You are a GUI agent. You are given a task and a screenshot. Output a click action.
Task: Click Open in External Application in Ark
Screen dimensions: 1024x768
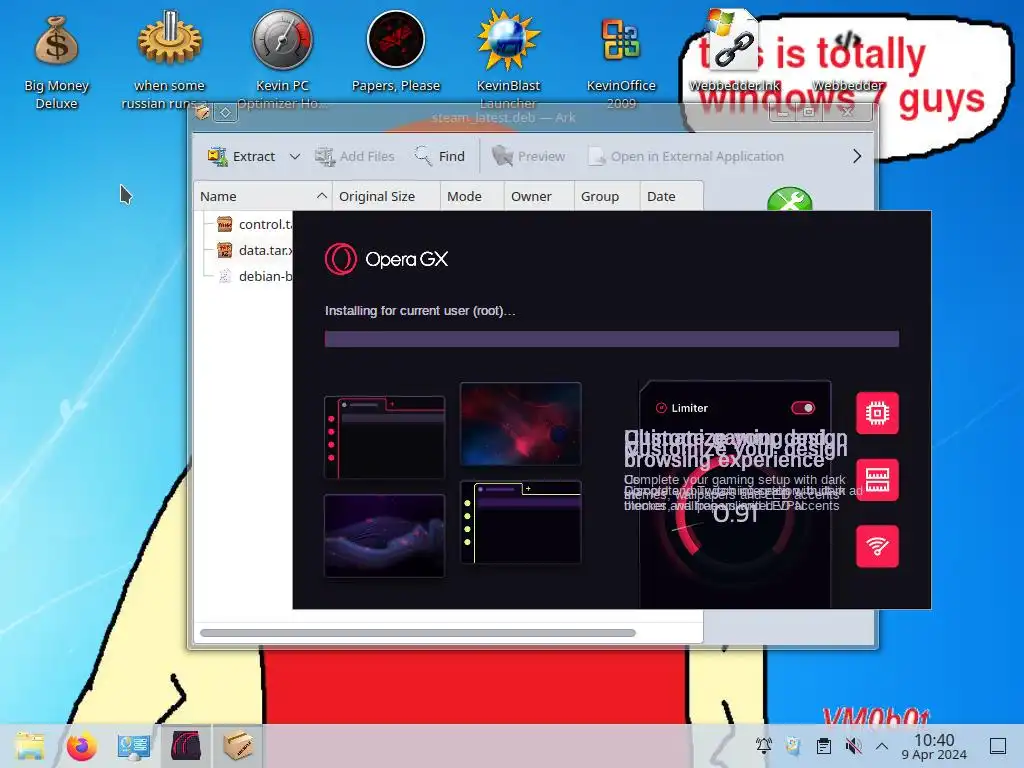click(x=686, y=157)
